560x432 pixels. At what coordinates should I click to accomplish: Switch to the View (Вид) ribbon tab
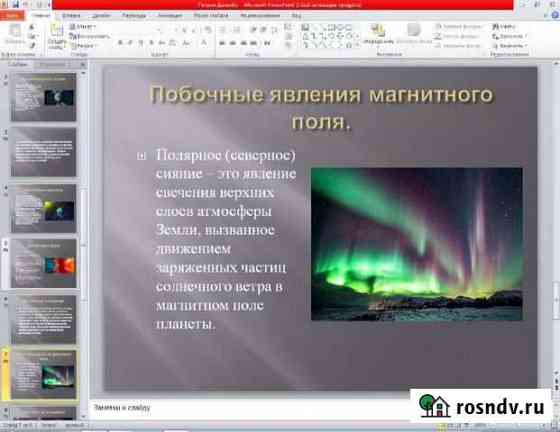(x=296, y=15)
